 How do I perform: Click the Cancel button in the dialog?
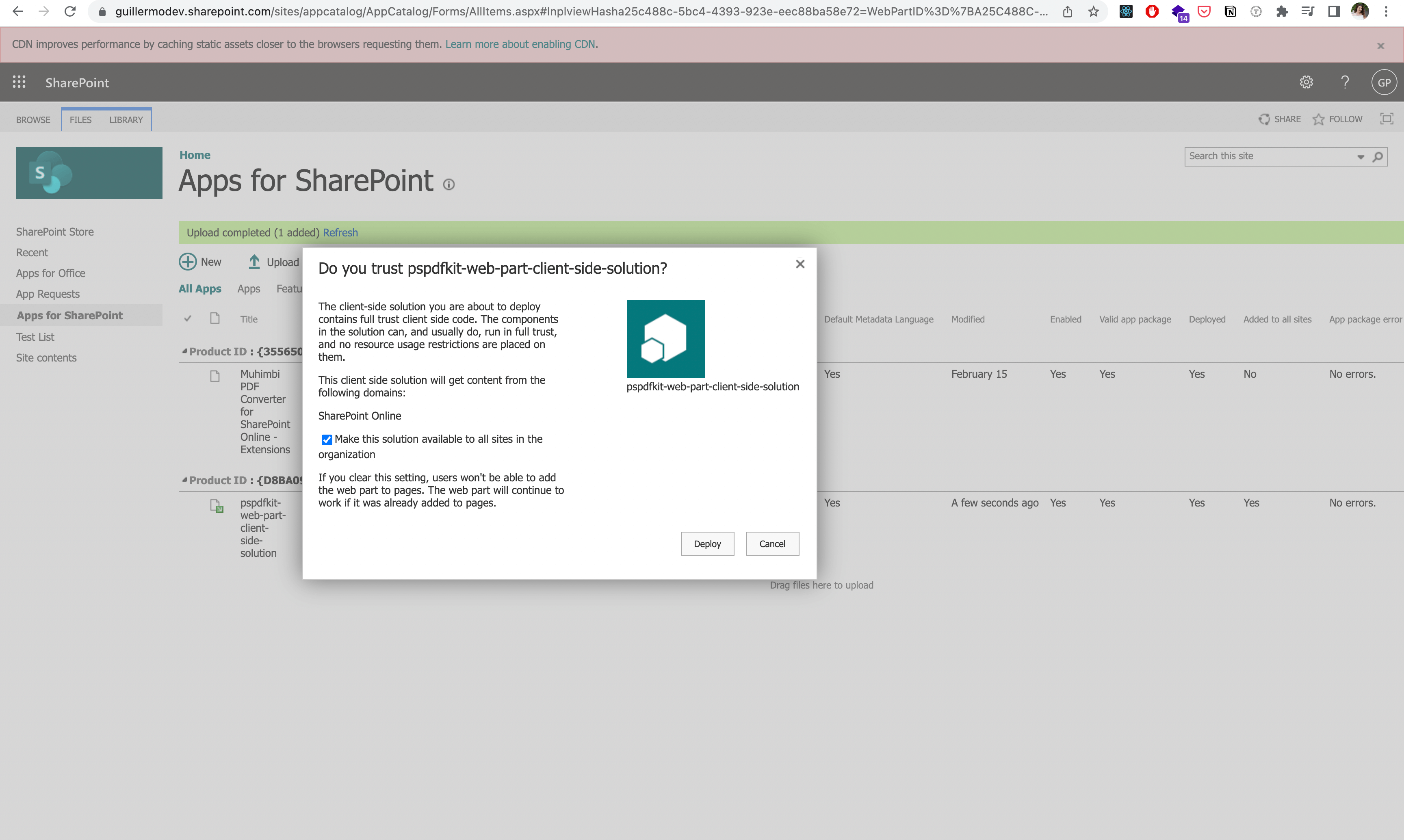[771, 543]
